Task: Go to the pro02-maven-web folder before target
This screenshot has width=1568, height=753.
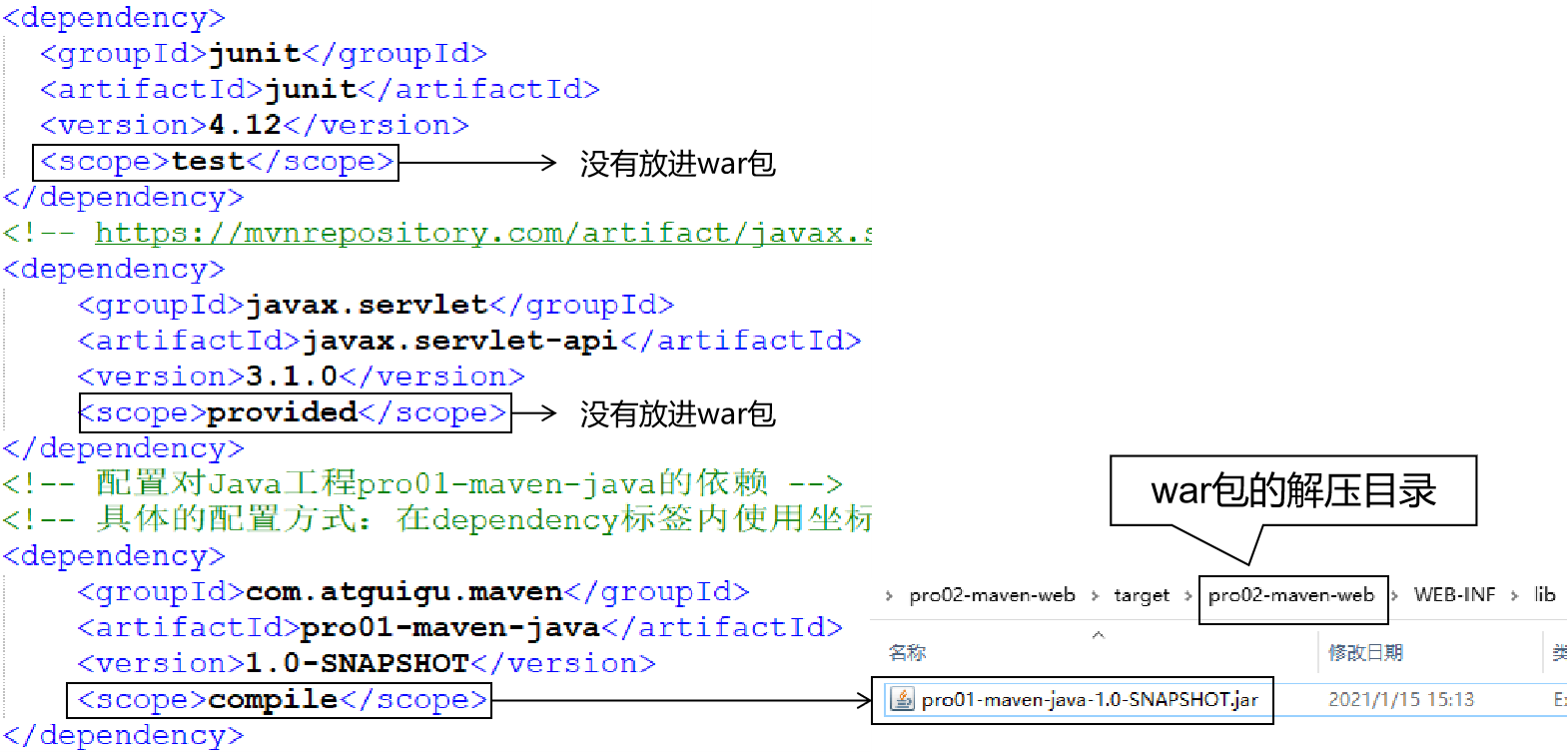Action: pos(992,595)
